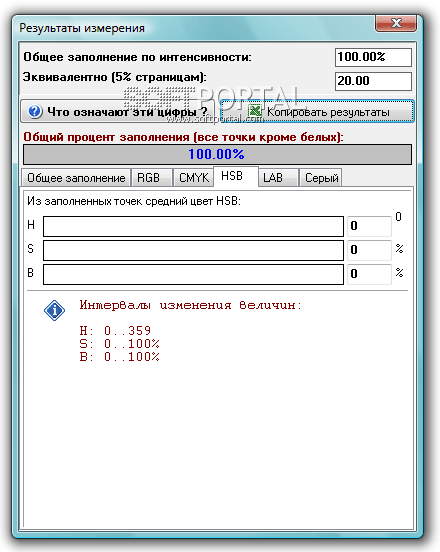Click the B value bar
Viewport: 440px width, 552px height.
click(193, 274)
